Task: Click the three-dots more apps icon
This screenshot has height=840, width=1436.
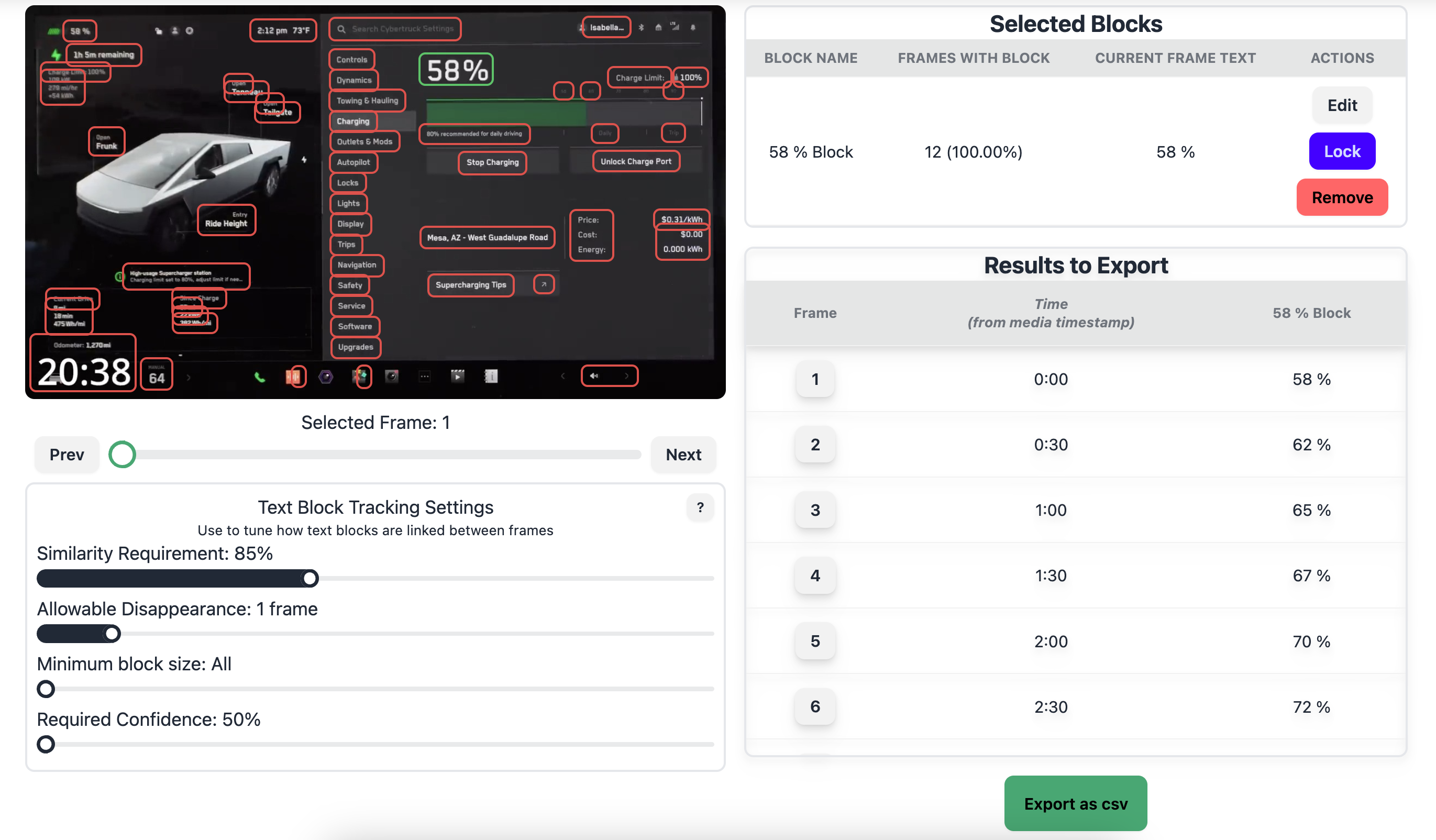Action: (x=425, y=376)
